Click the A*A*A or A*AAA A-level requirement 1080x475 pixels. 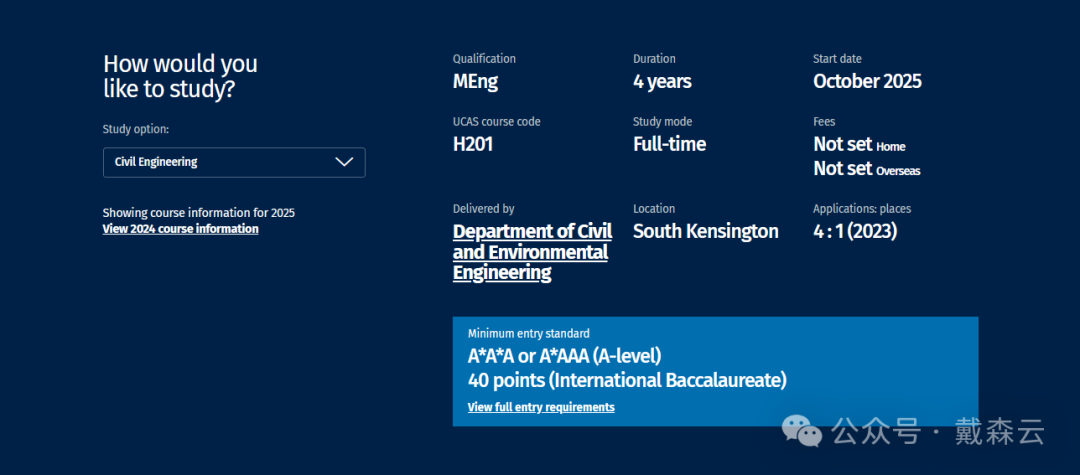coord(564,356)
